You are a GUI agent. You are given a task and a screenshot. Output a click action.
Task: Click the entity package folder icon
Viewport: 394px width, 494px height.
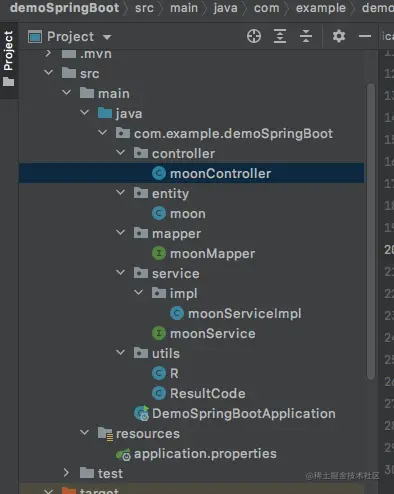tap(141, 193)
